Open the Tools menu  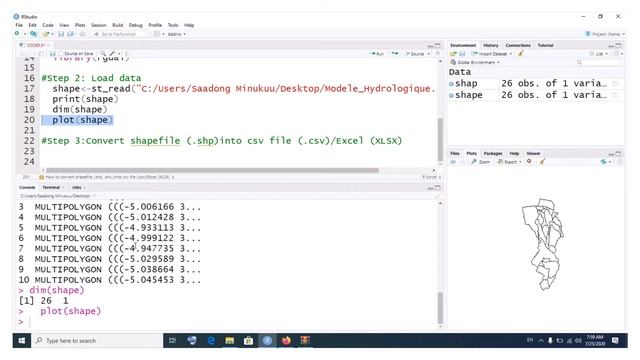click(x=173, y=25)
